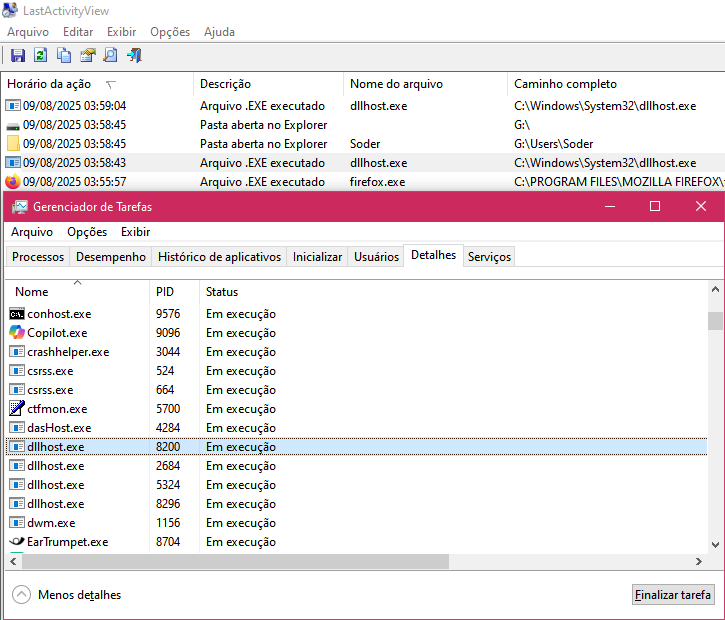This screenshot has width=725, height=620.
Task: Select the Detalhes tab
Action: (433, 255)
